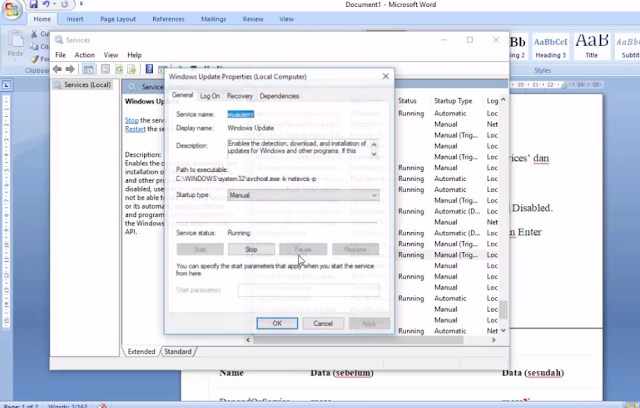Click the Start button in properties dialog
The image size is (640, 408).
[200, 249]
